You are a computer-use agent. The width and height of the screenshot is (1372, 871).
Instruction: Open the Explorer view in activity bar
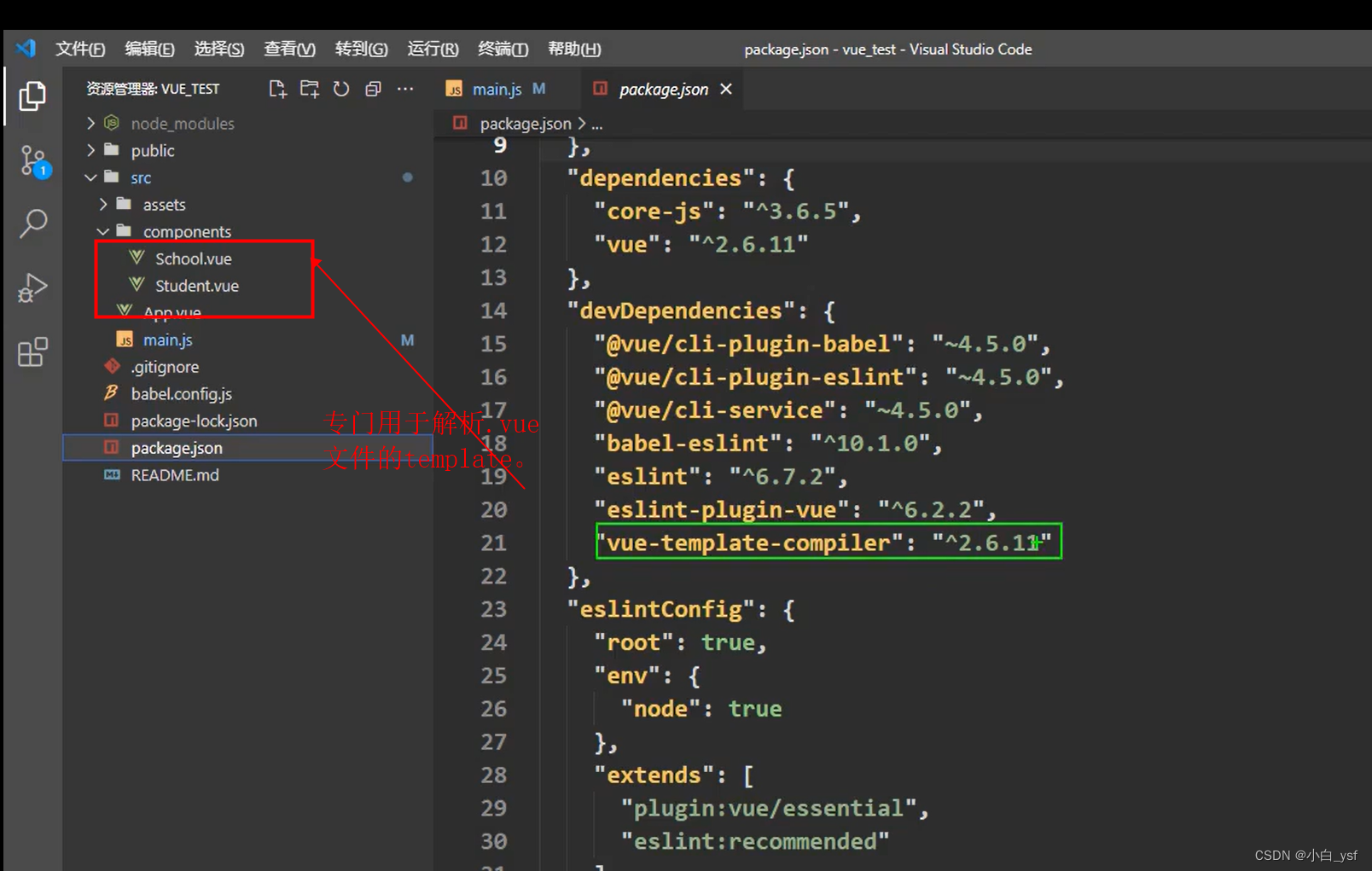(x=32, y=96)
